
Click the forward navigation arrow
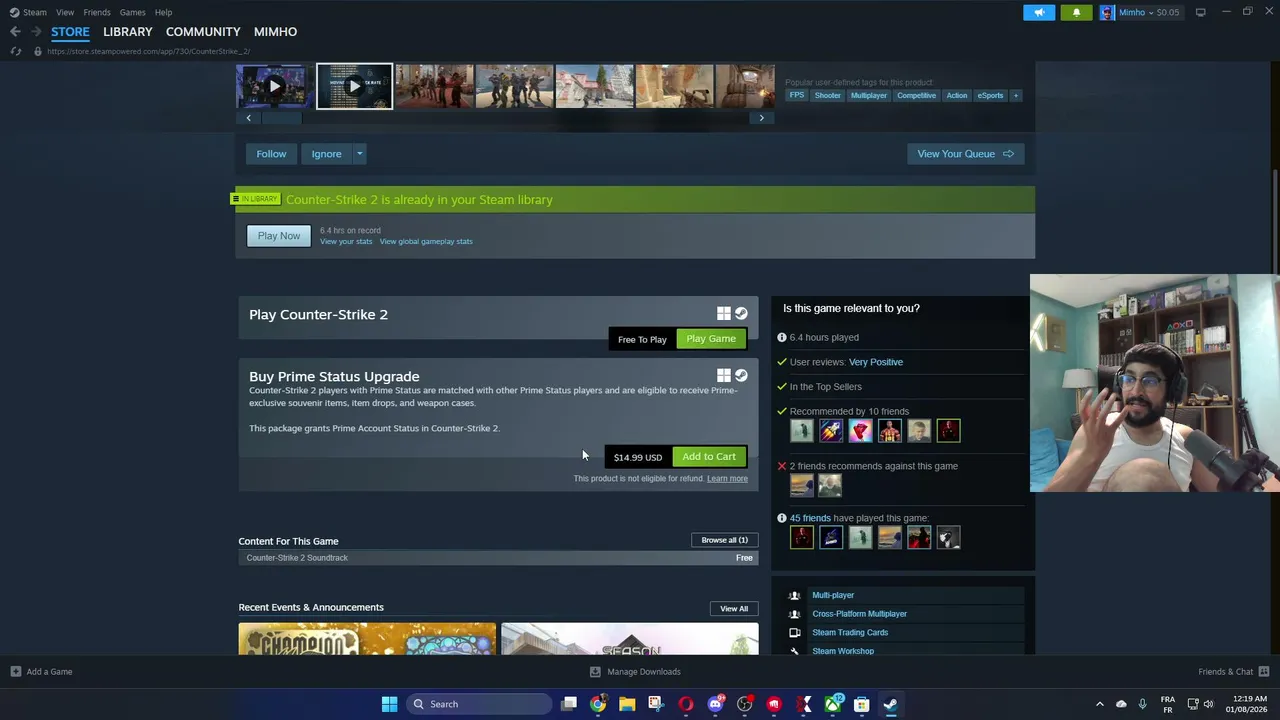[x=36, y=32]
